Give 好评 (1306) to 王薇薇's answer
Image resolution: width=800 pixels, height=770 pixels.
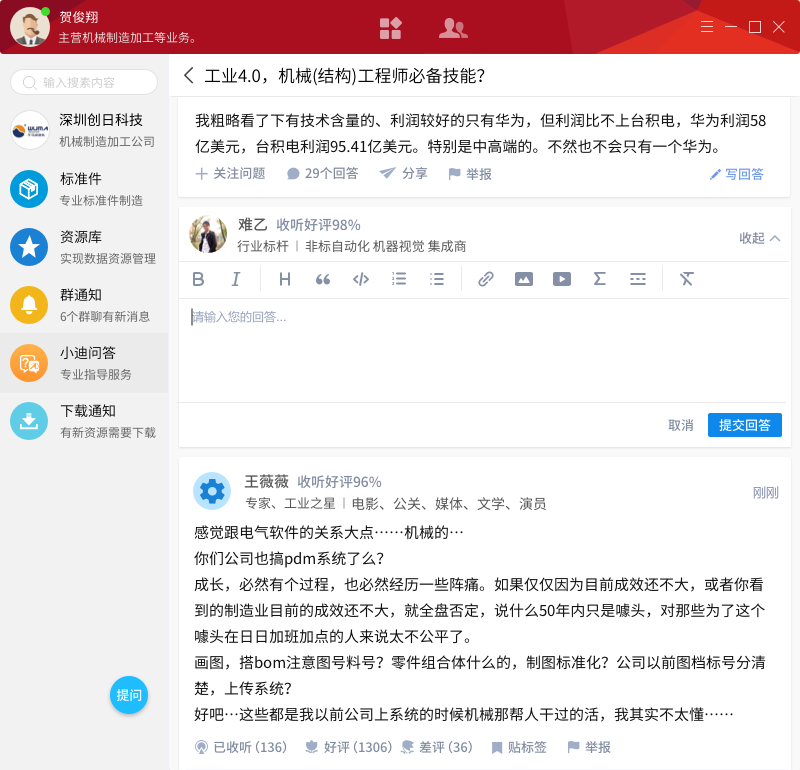coord(348,747)
